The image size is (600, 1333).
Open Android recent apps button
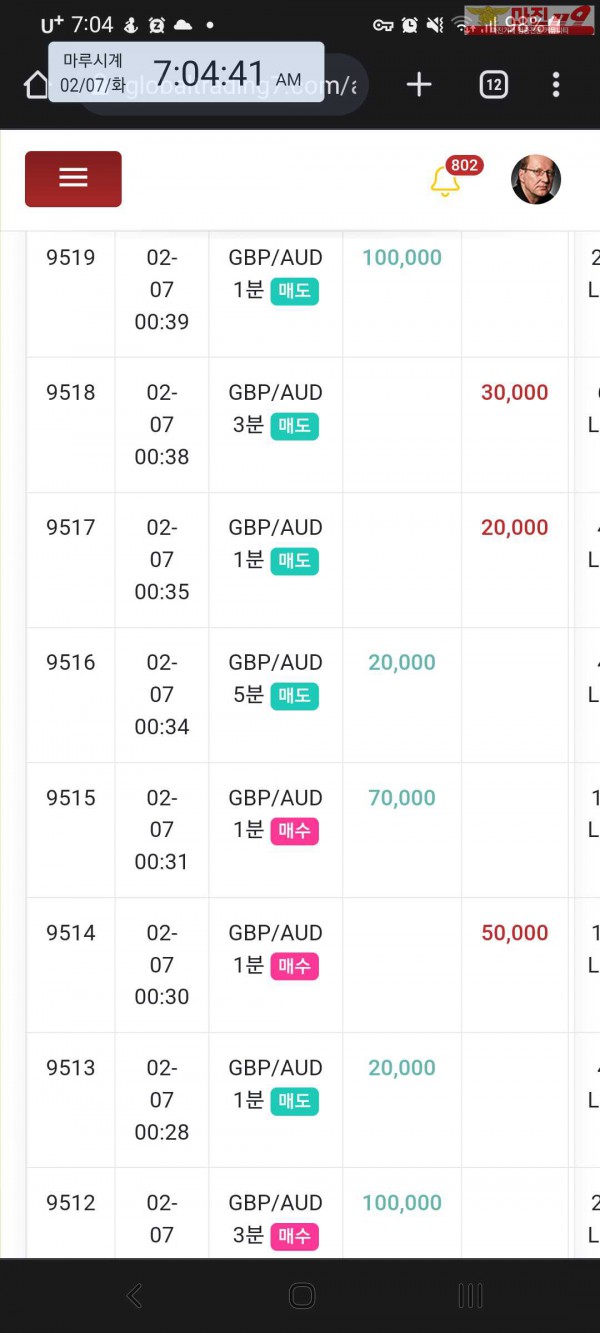[470, 1296]
